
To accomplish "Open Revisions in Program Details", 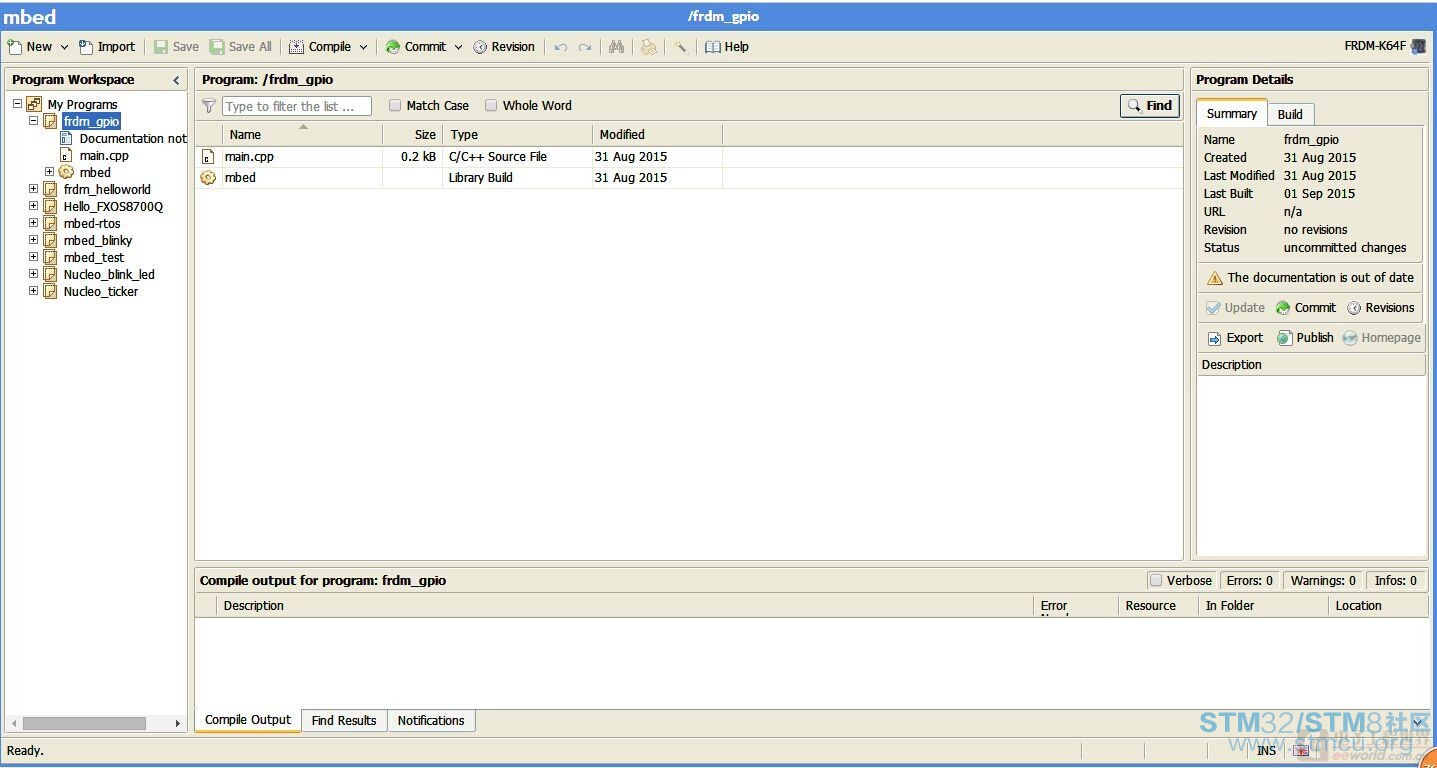I will point(1380,308).
